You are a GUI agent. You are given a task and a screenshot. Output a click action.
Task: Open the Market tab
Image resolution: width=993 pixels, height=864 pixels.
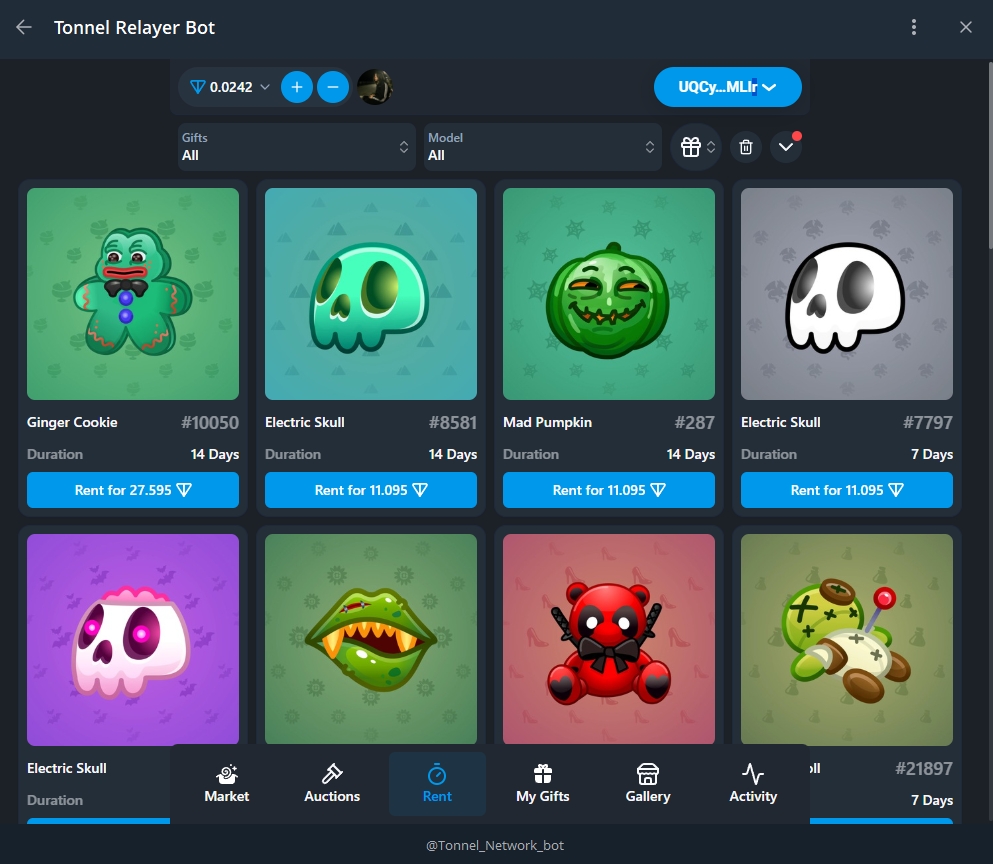[x=227, y=784]
